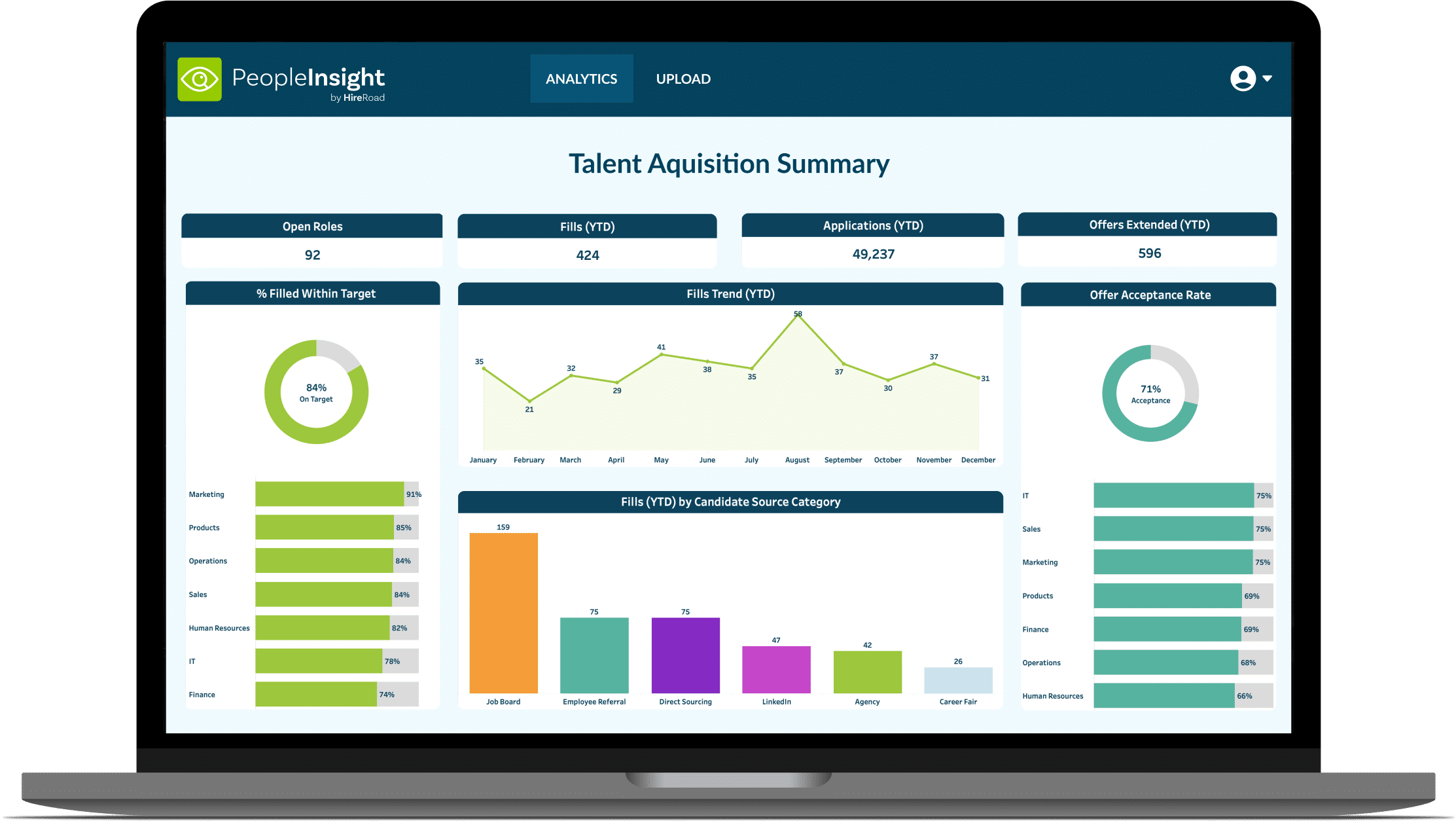Click the Finance 69% acceptance rate bar

1167,629
